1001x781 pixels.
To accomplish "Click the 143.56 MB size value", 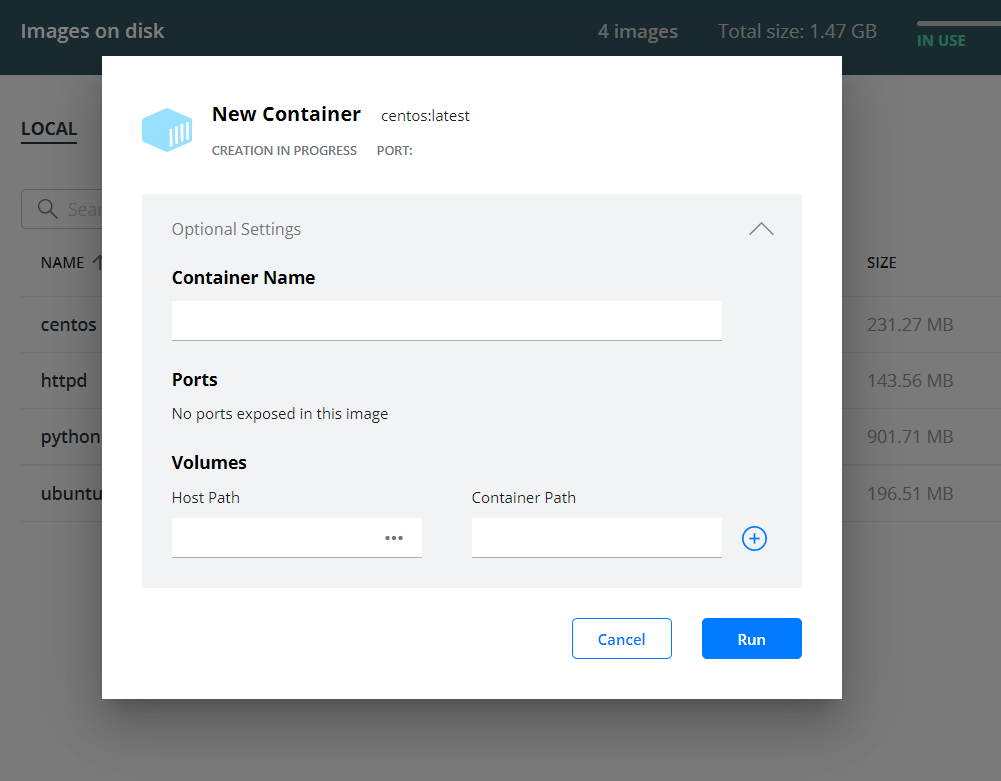I will click(910, 381).
